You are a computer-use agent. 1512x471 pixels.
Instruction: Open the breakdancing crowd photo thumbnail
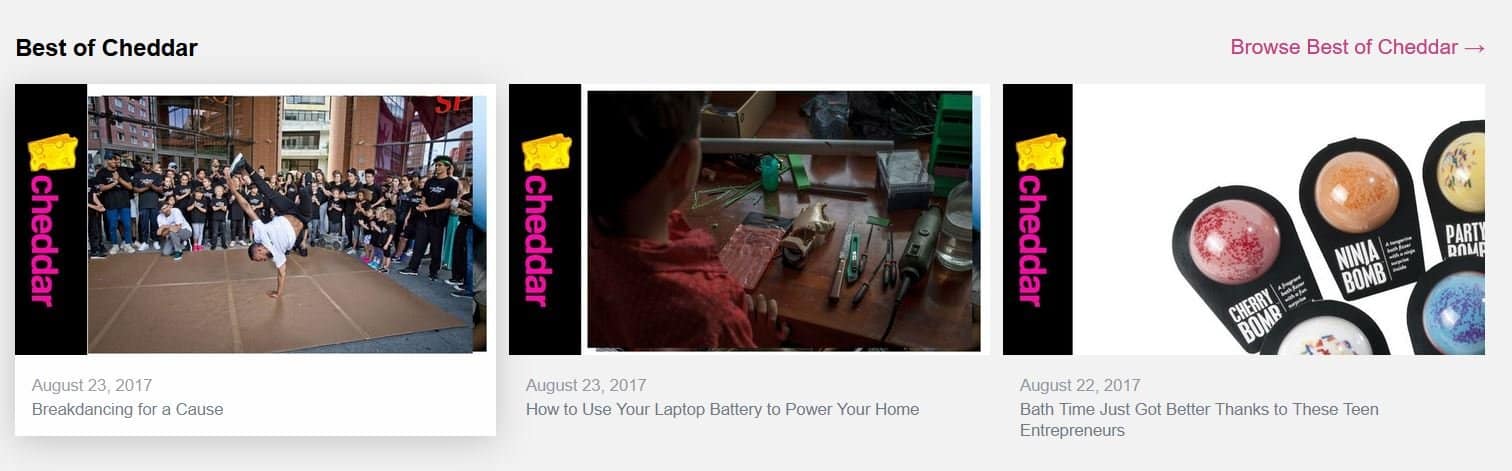tap(287, 224)
